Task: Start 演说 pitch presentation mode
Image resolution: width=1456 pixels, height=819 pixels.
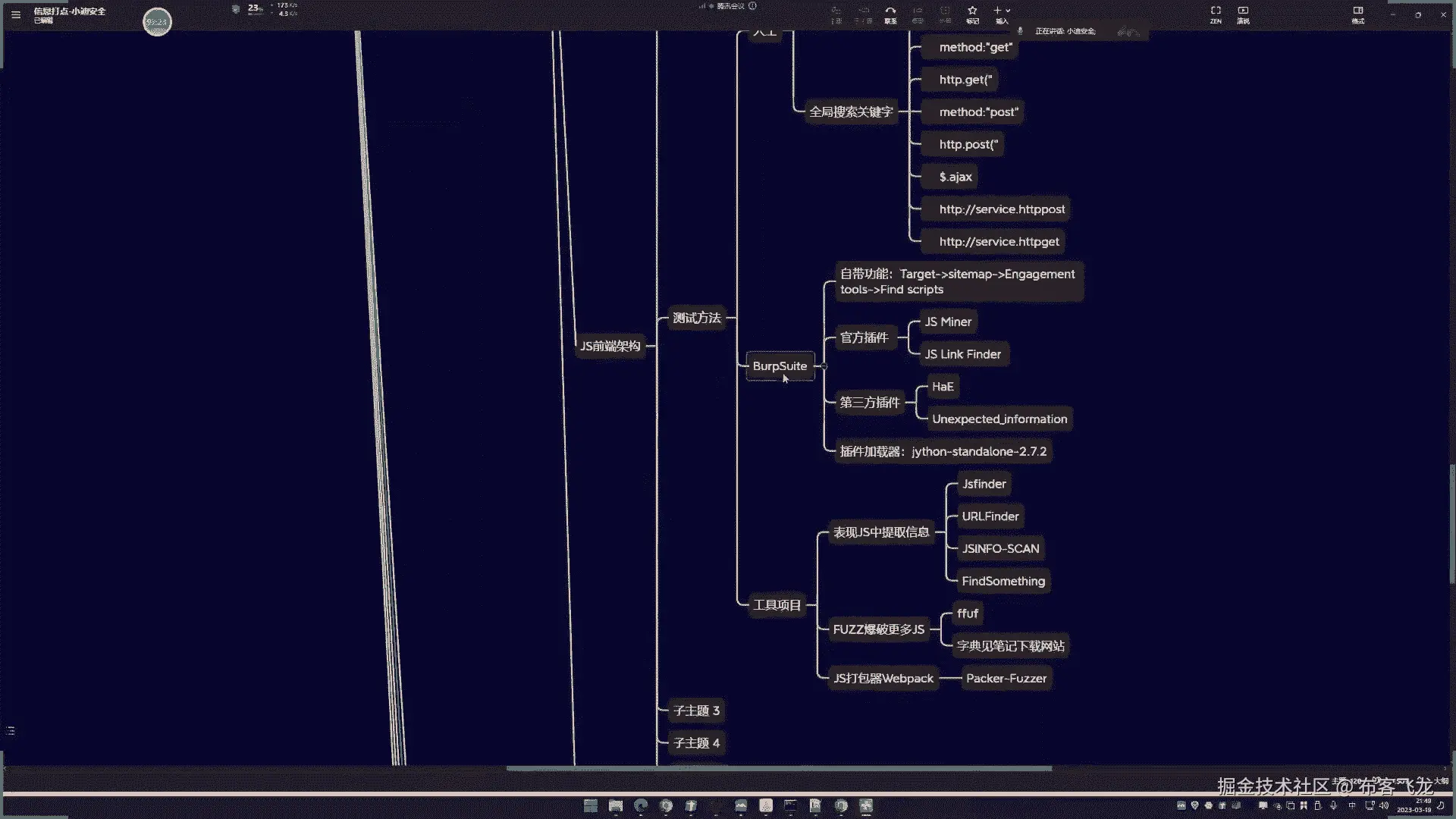Action: 1243,14
